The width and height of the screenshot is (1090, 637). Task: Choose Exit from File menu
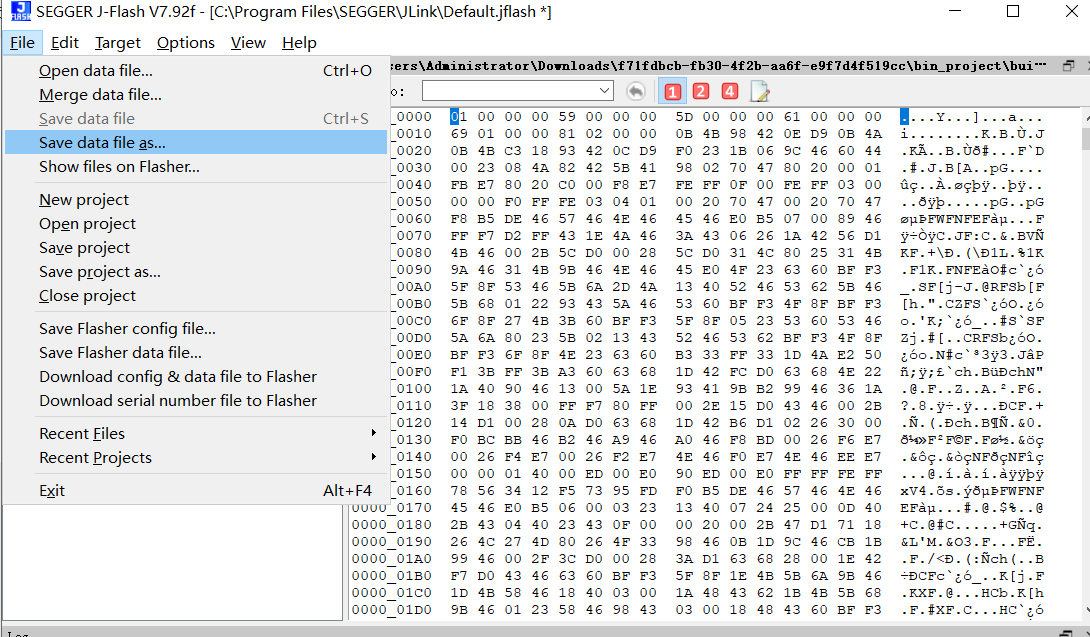pos(195,490)
